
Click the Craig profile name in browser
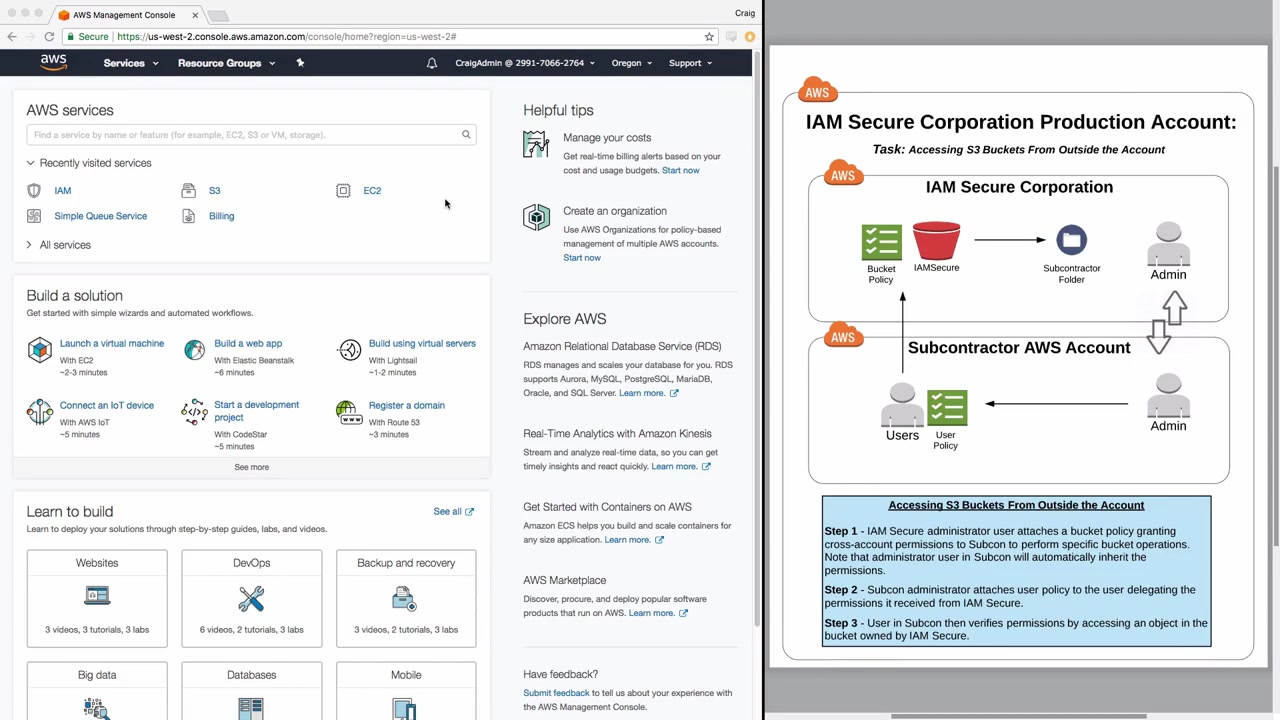[x=745, y=13]
